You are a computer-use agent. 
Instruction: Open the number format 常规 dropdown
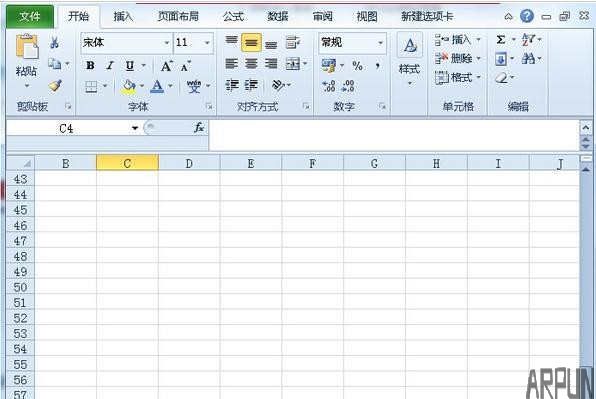380,43
